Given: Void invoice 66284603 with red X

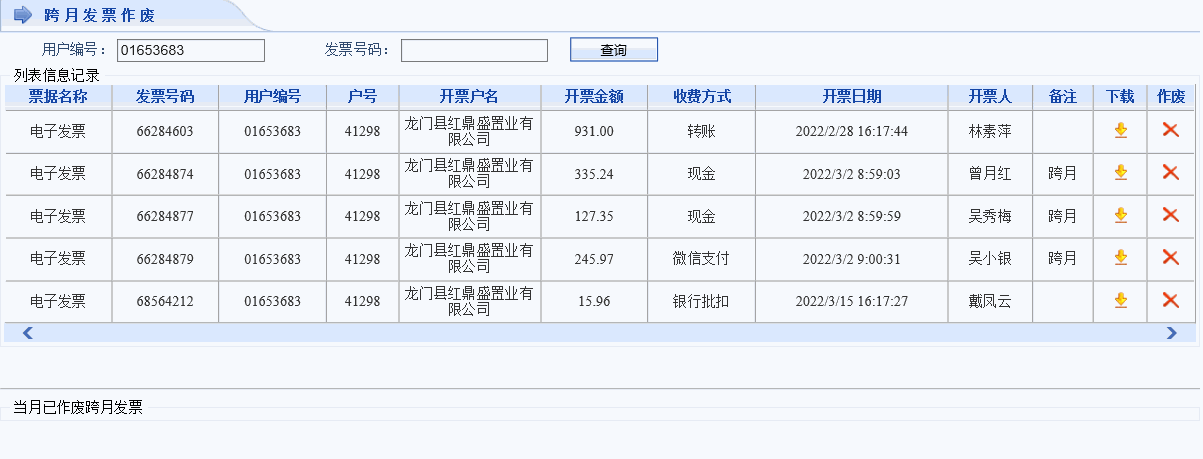Looking at the screenshot, I should 1170,130.
